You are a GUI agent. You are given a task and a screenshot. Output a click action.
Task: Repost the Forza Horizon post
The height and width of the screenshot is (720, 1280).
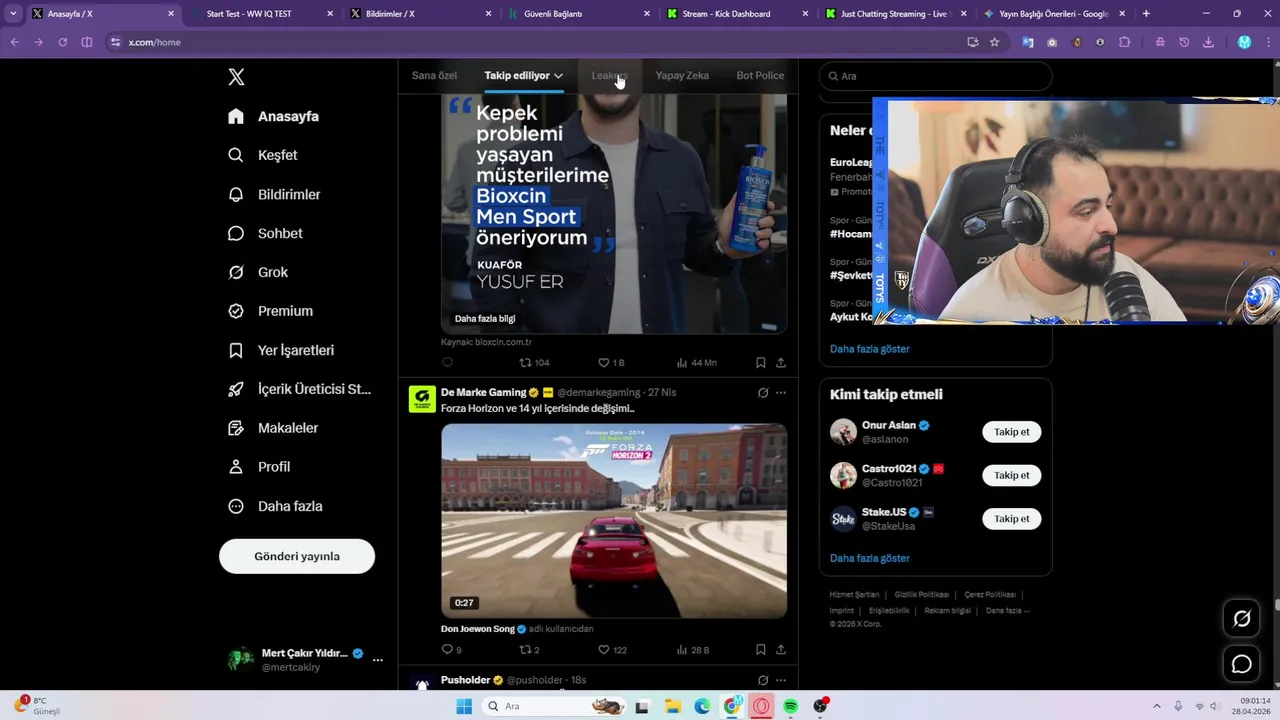click(529, 650)
